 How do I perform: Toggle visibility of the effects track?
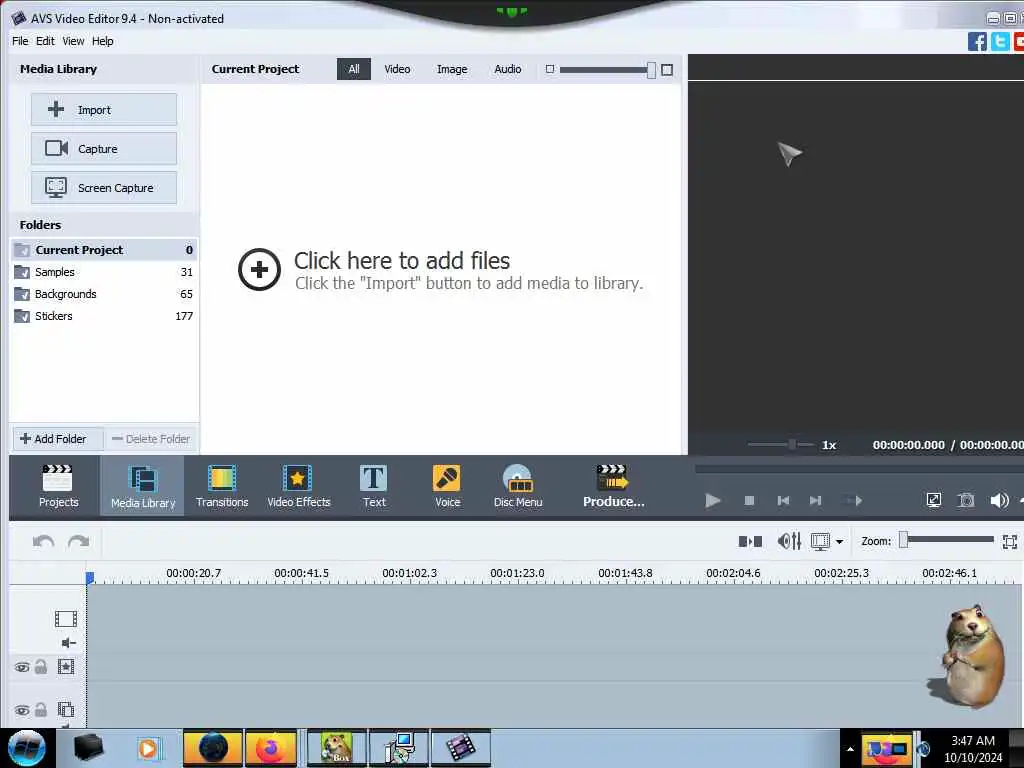(22, 667)
